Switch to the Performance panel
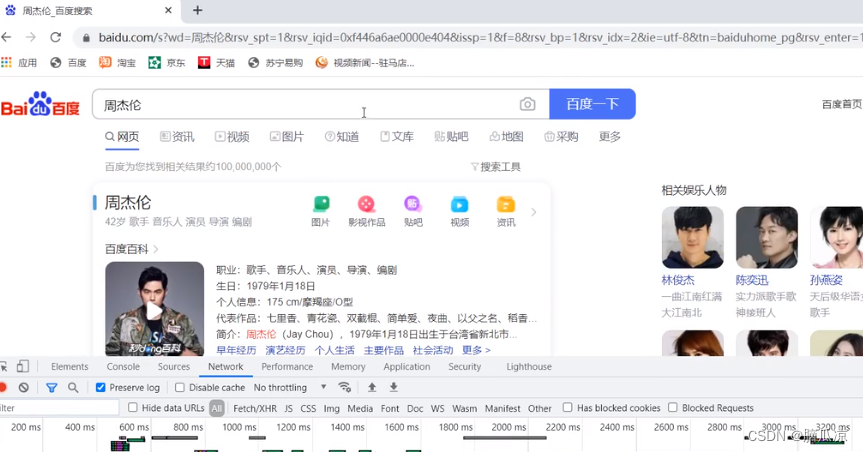Screen dimensions: 863x452 [287, 367]
